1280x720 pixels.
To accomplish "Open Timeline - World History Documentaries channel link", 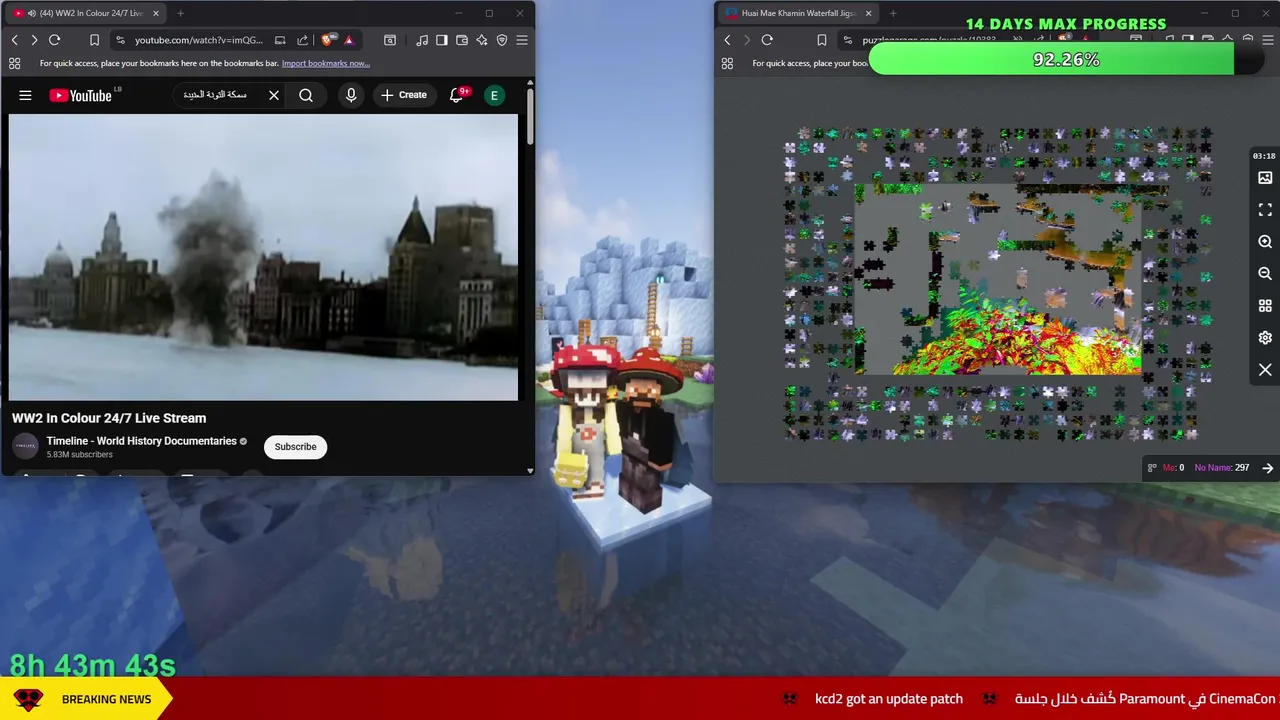I will point(141,441).
